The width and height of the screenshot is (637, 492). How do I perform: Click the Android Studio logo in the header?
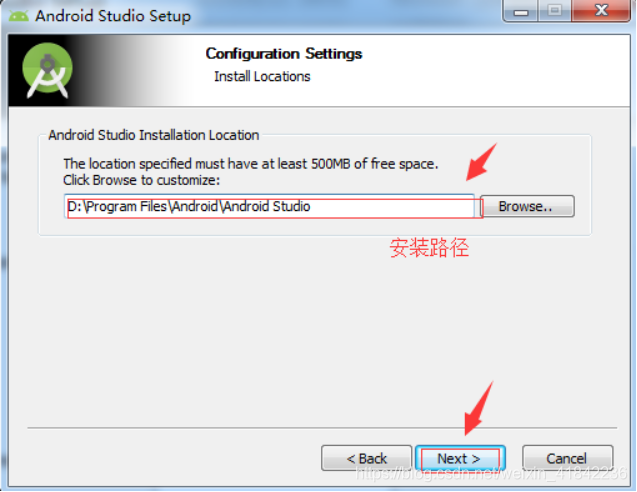coord(48,70)
